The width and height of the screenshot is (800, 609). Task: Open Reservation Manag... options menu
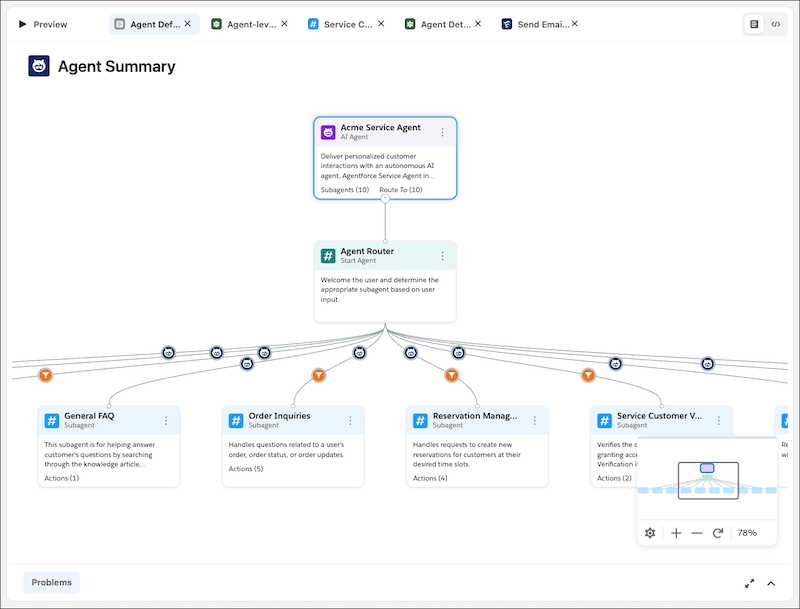click(534, 420)
